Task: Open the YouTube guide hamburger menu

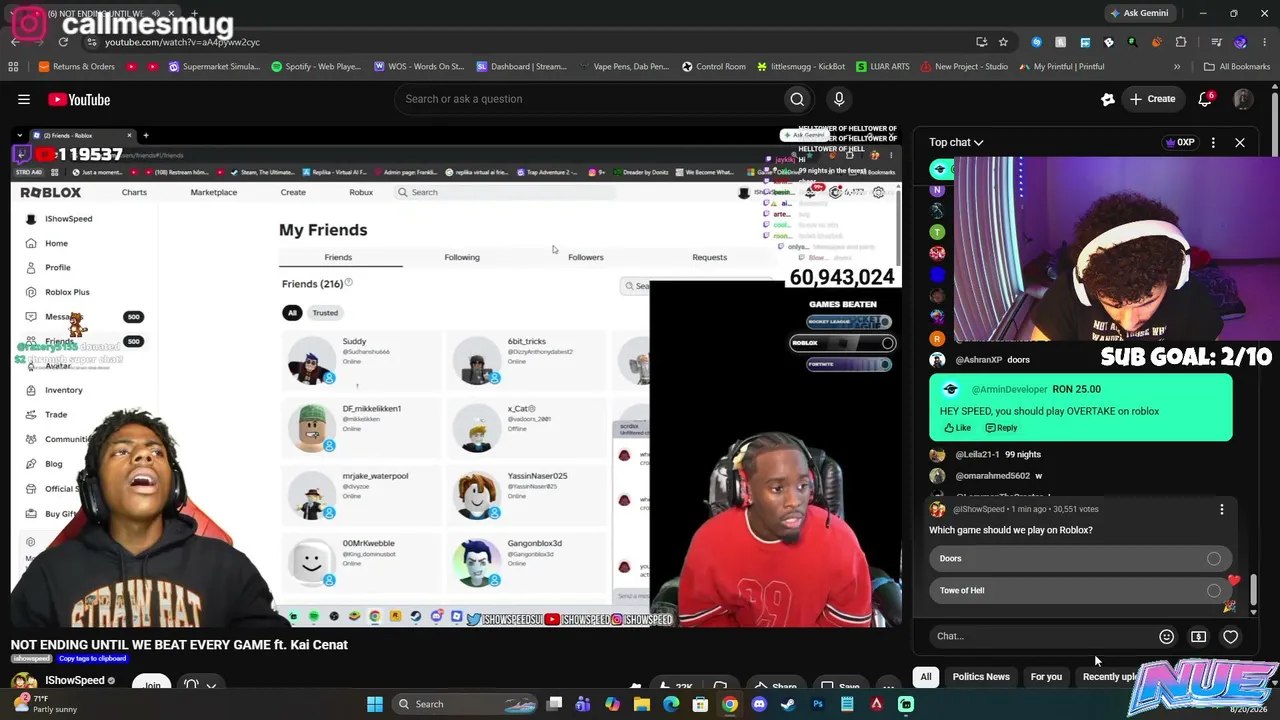Action: 24,99
